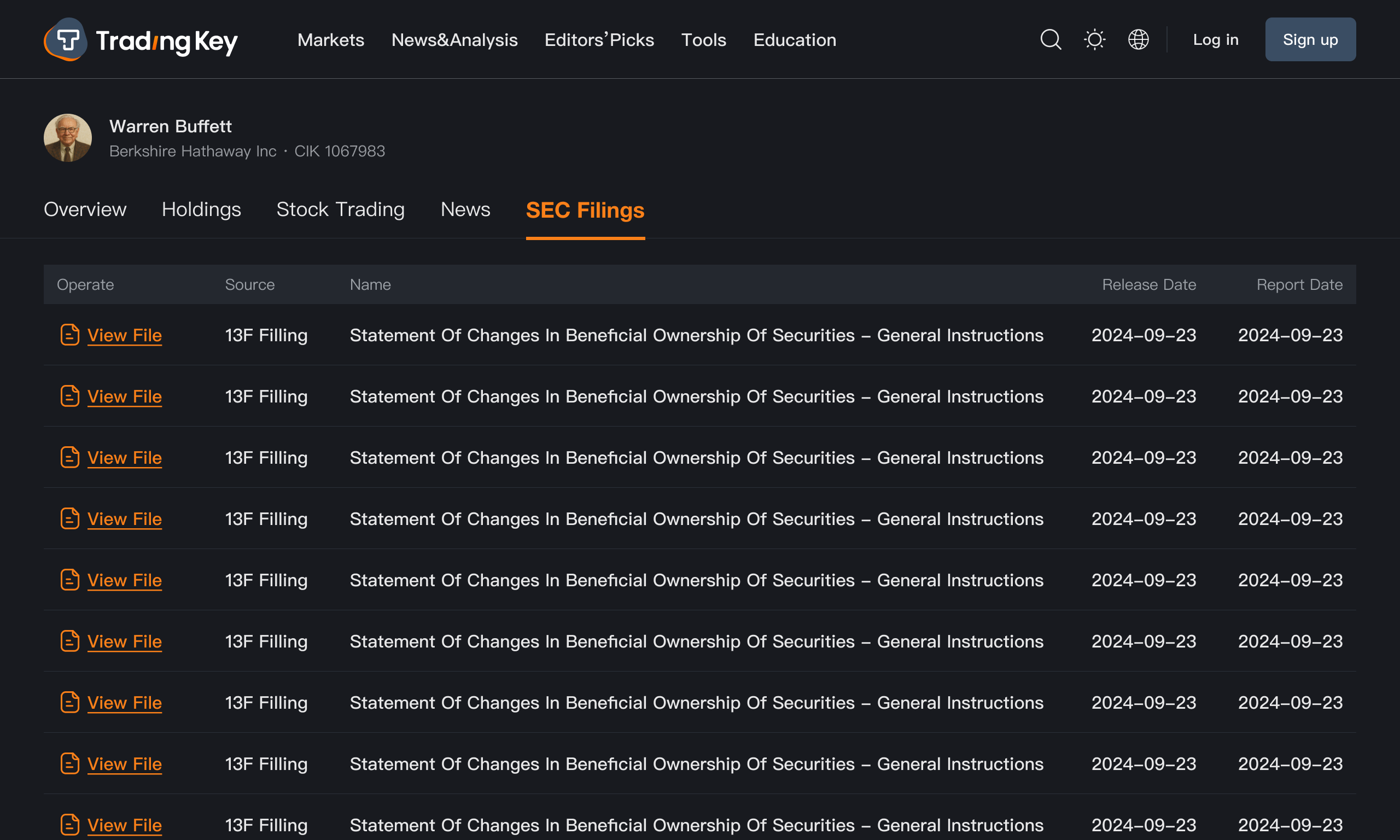The width and height of the screenshot is (1400, 840).
Task: Click the document icon in first row
Action: click(69, 335)
